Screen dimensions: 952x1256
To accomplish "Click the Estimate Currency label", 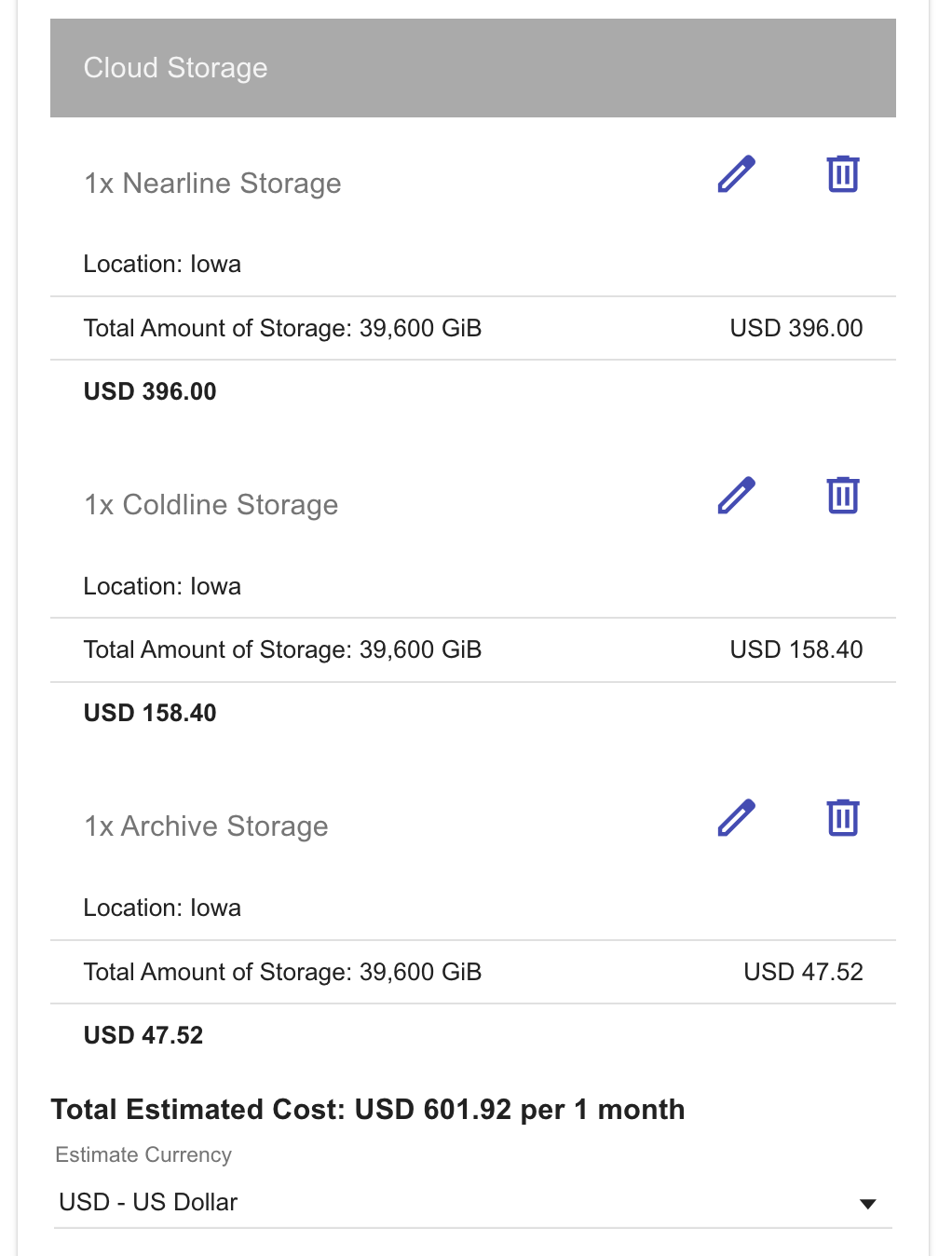I will click(143, 1155).
